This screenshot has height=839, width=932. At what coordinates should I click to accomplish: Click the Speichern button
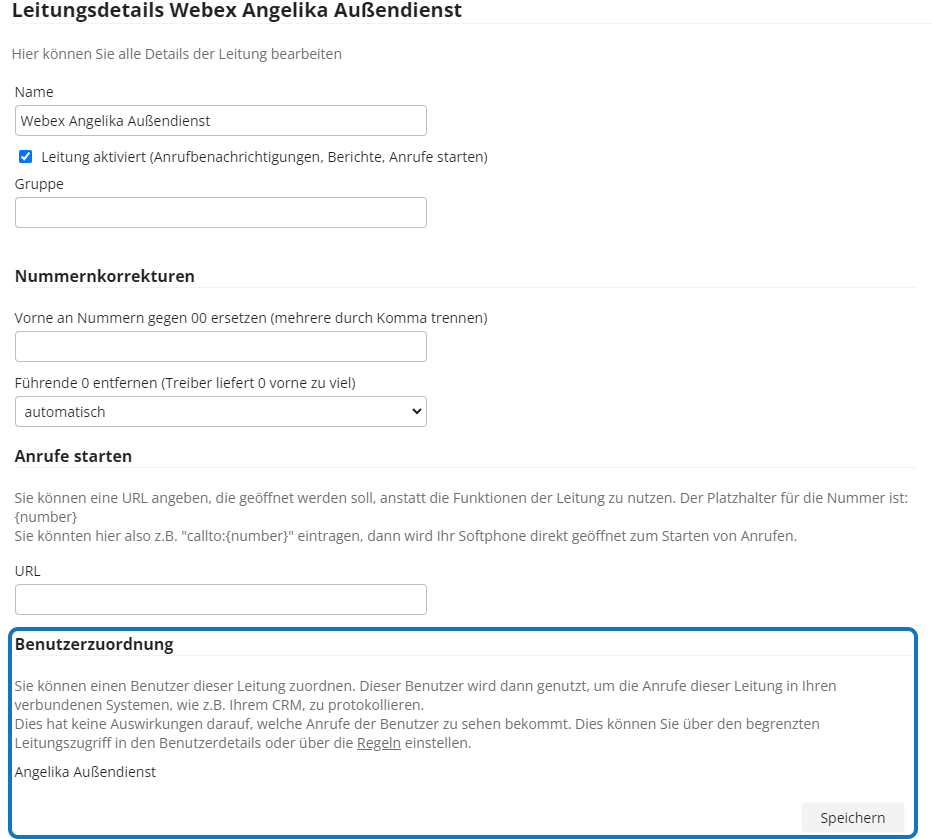852,818
